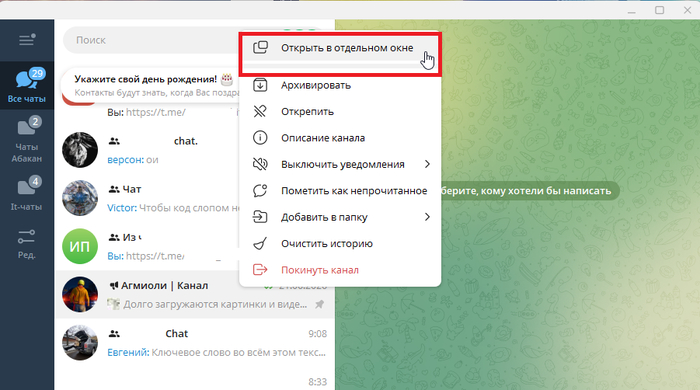Click the muted speaker icon
700x390 pixels.
(260, 164)
